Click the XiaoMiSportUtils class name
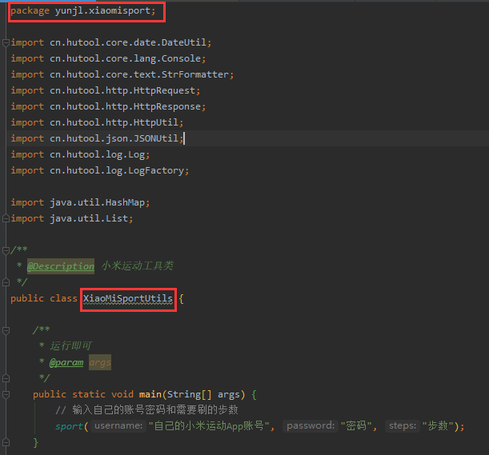The width and height of the screenshot is (489, 455). coord(128,299)
